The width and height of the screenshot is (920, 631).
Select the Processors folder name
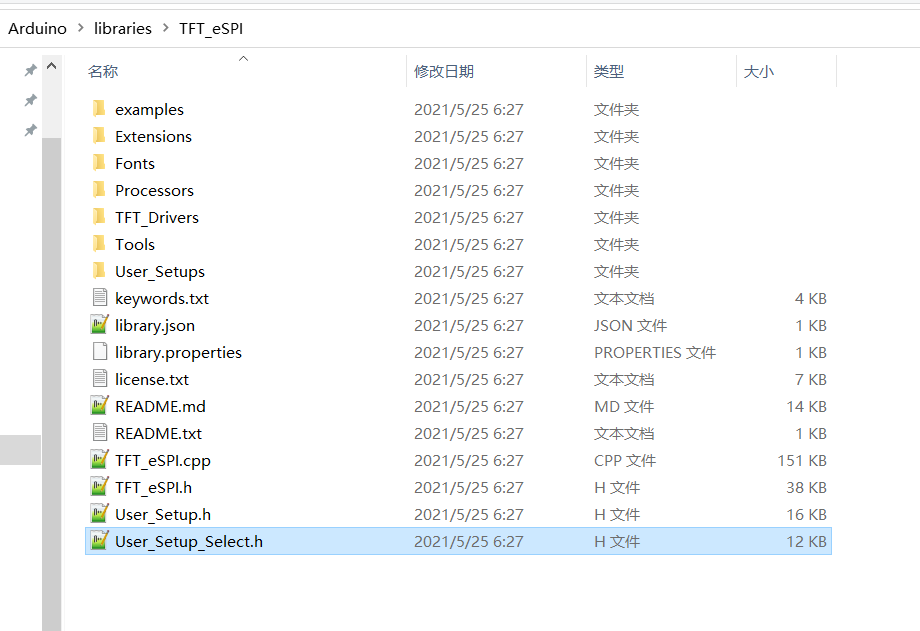(x=154, y=190)
